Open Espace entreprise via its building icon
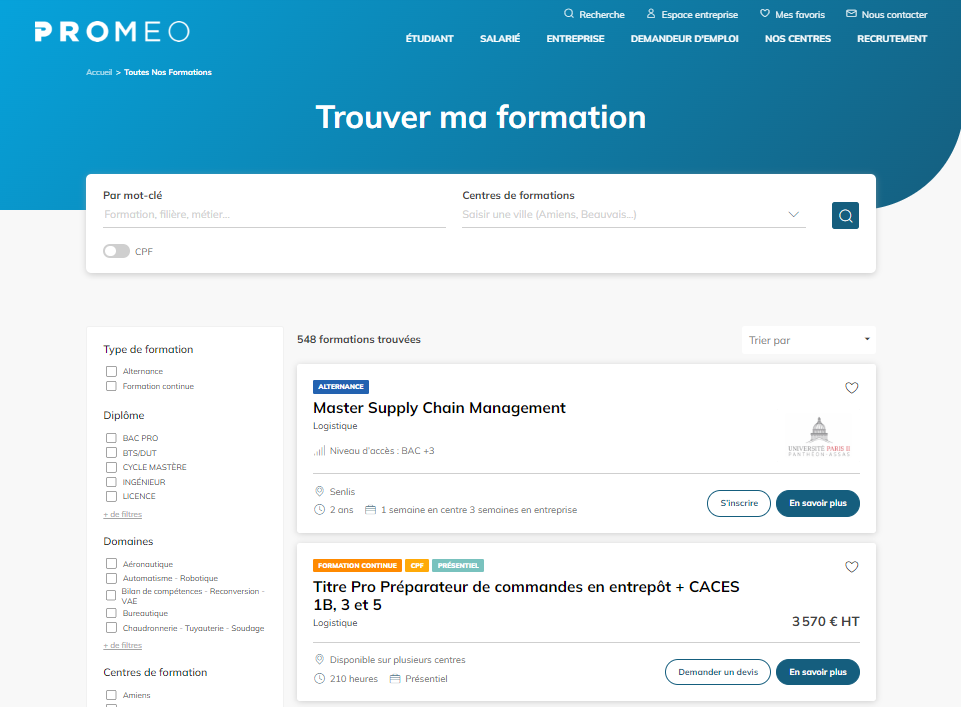Image resolution: width=961 pixels, height=707 pixels. click(653, 14)
